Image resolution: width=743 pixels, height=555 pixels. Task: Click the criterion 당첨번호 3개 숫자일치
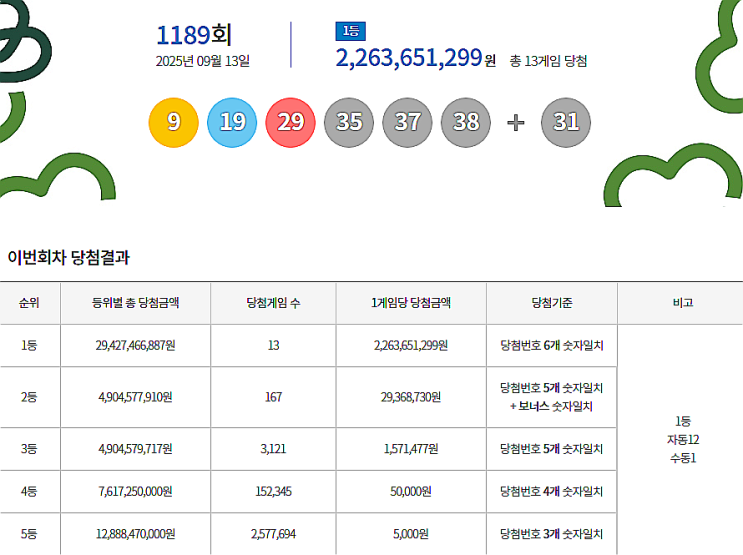(552, 534)
